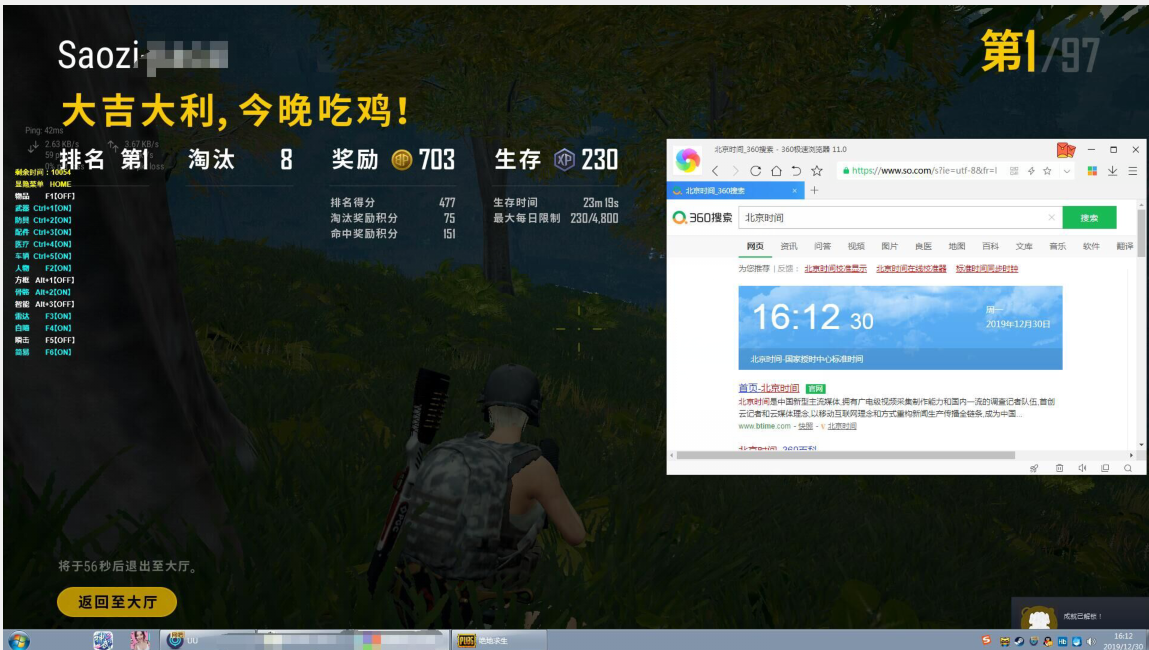1149x650 pixels.
Task: Click www.btime.com result URL
Action: click(x=764, y=426)
